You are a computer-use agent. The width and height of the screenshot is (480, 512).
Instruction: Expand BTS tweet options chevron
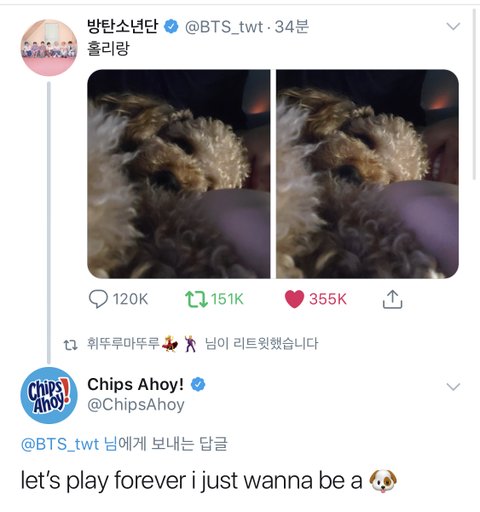(453, 26)
